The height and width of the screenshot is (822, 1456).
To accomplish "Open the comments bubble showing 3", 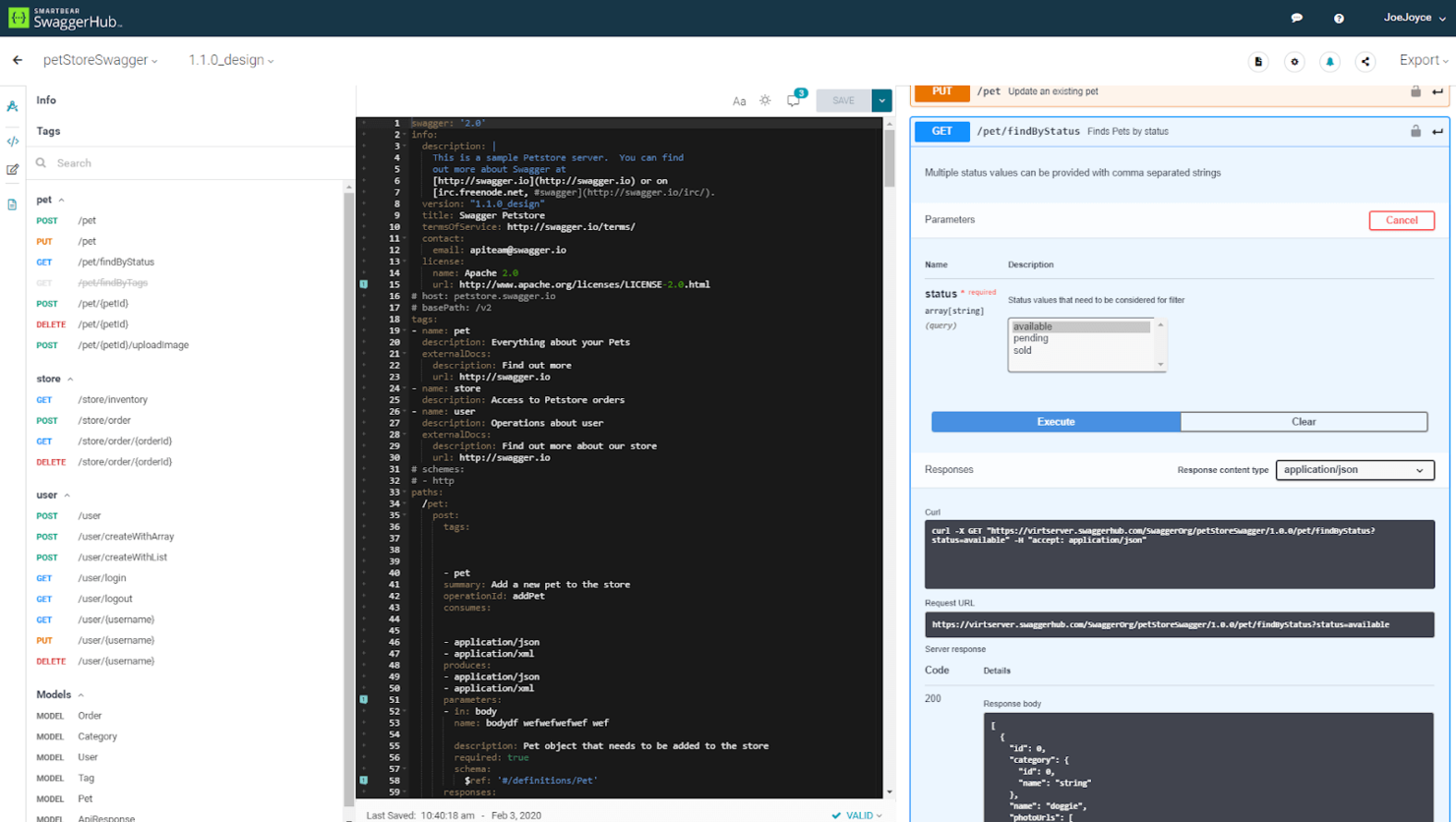I will 793,99.
